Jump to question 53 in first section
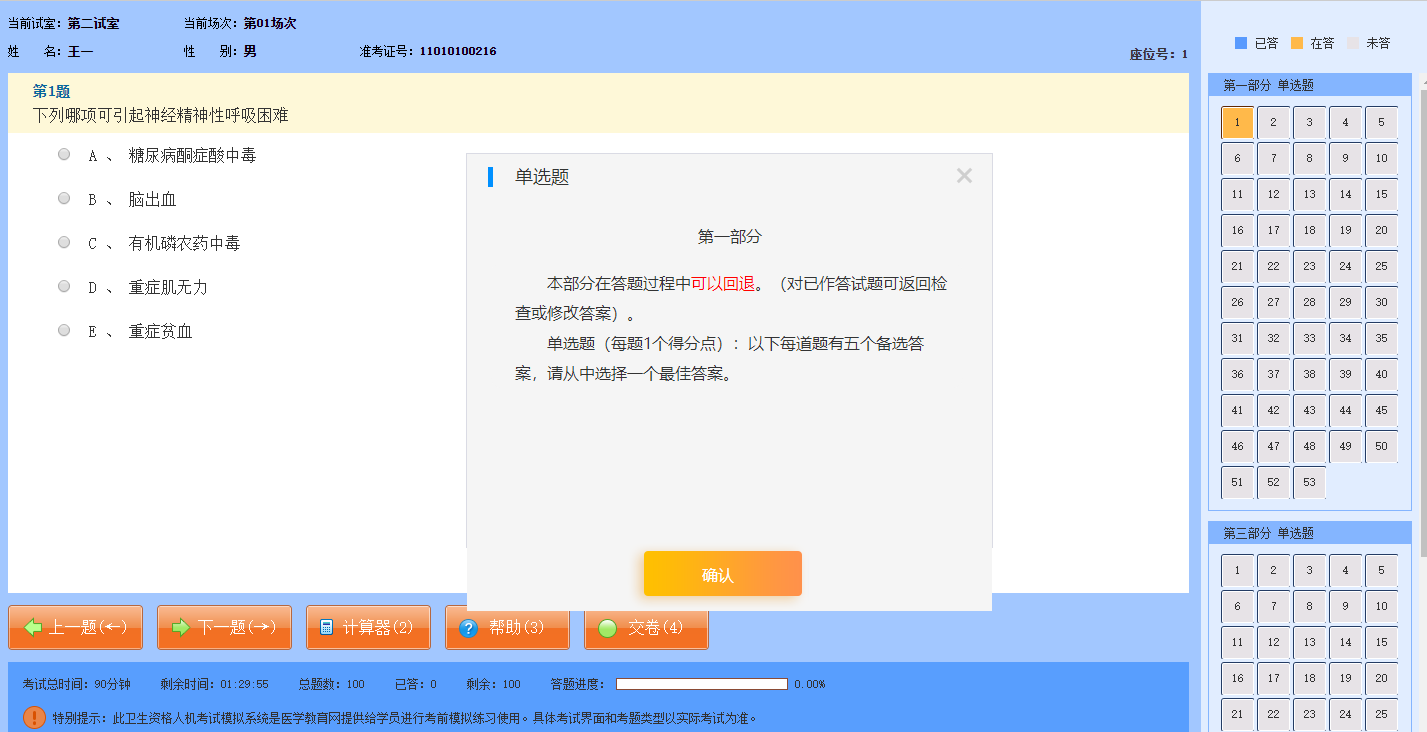This screenshot has height=732, width=1427. [1309, 482]
